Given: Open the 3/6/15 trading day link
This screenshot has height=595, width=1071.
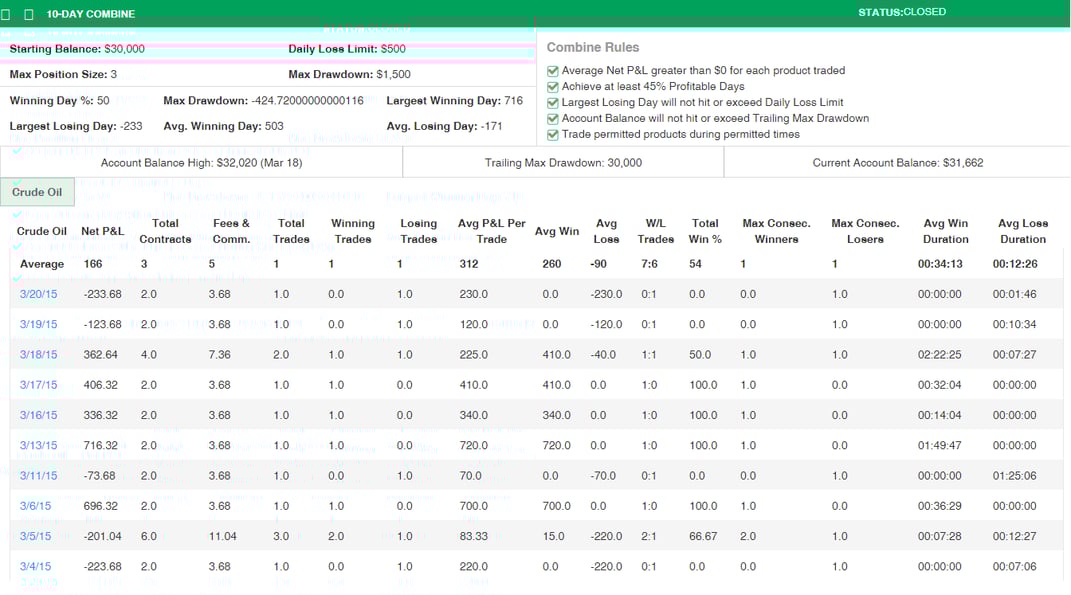Looking at the screenshot, I should click(35, 506).
